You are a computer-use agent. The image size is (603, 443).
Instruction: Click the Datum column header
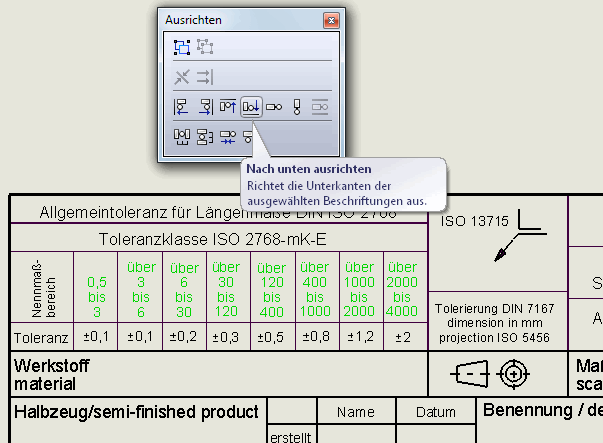click(436, 412)
